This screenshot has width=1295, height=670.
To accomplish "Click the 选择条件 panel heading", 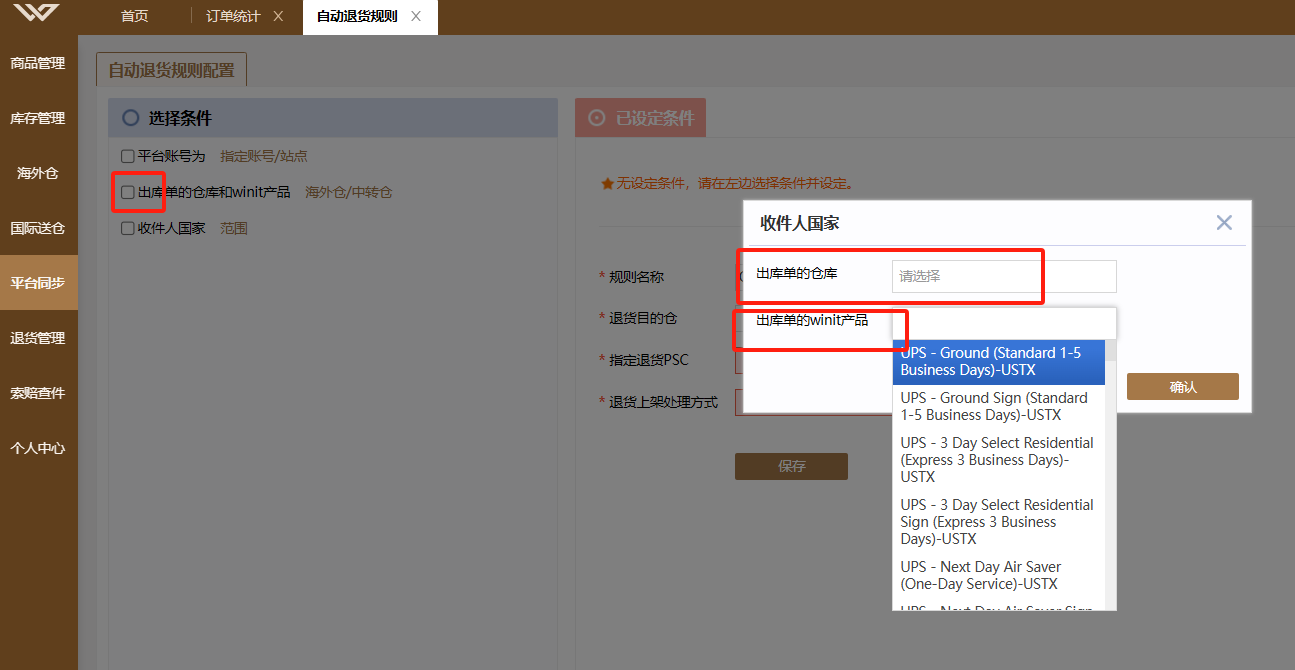I will 180,118.
